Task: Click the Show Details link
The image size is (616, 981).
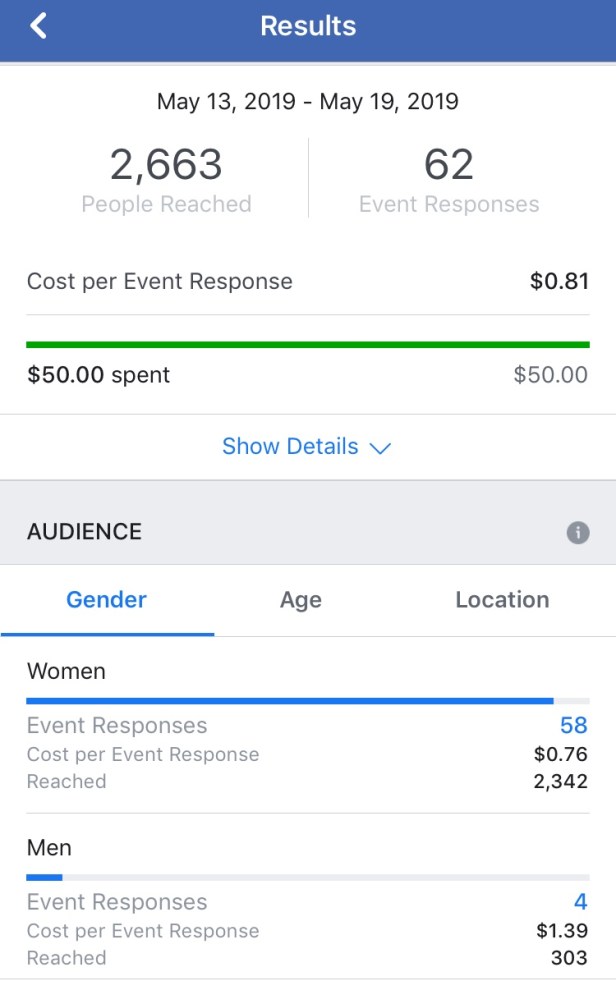Action: [x=290, y=446]
